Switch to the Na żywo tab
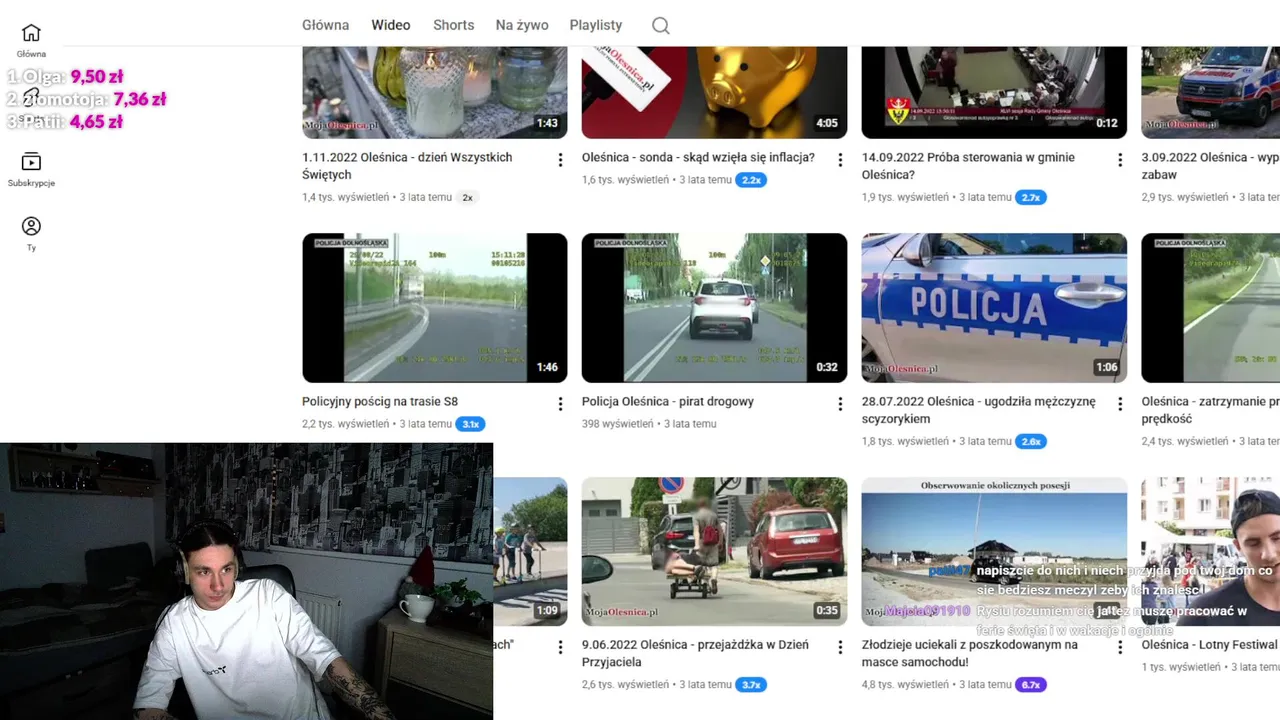1280x720 pixels. pyautogui.click(x=522, y=25)
